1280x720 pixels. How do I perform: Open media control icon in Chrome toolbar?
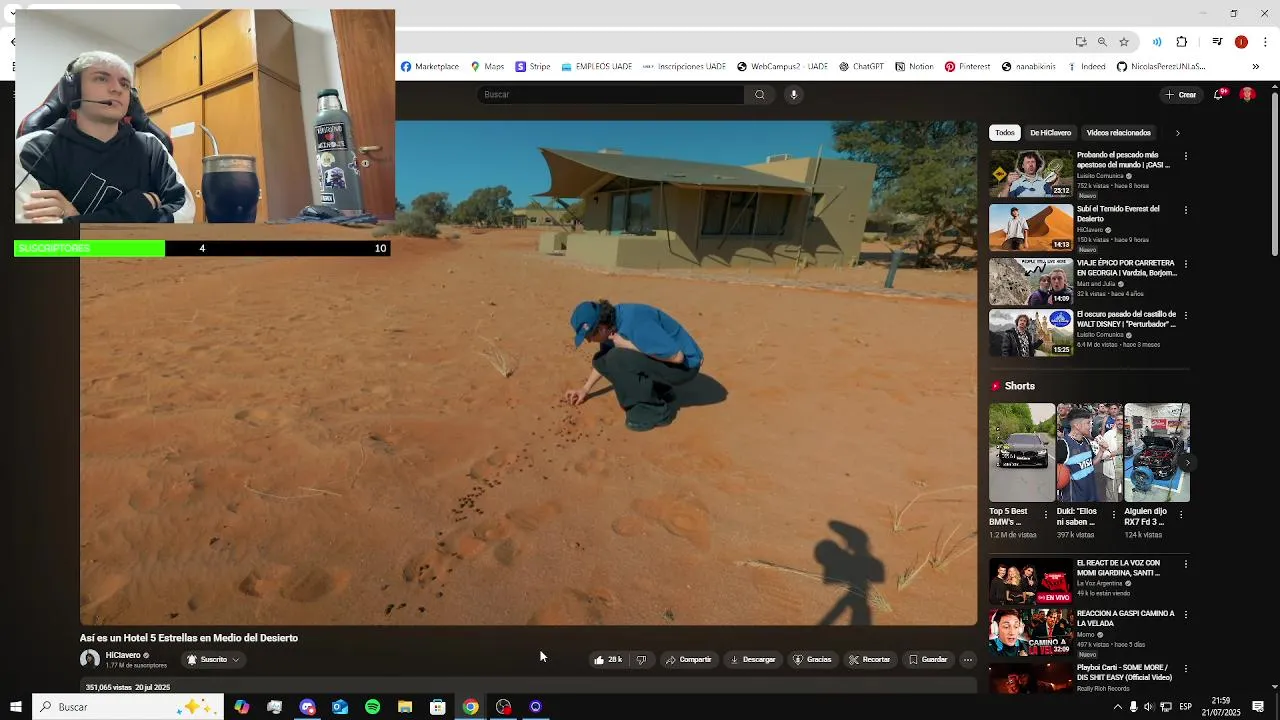pyautogui.click(x=1217, y=42)
